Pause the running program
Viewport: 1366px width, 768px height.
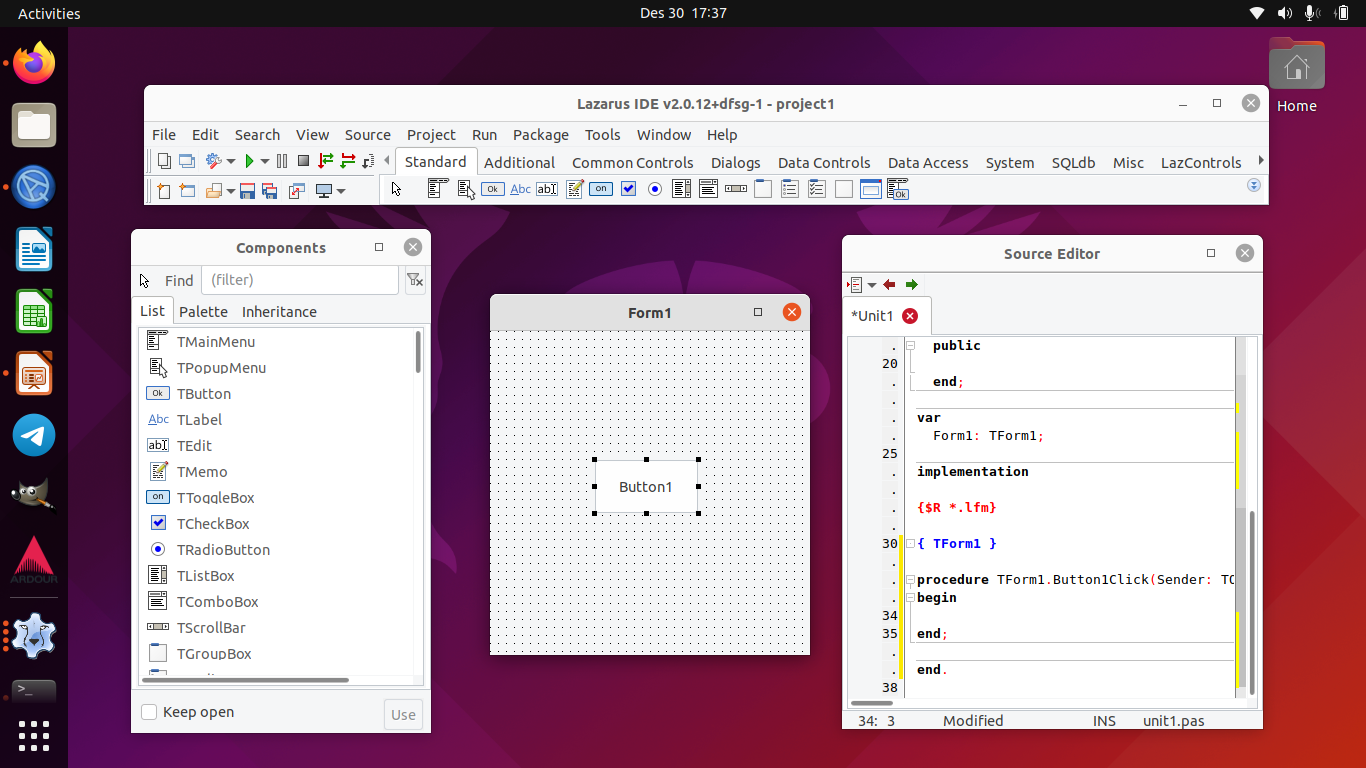click(282, 161)
